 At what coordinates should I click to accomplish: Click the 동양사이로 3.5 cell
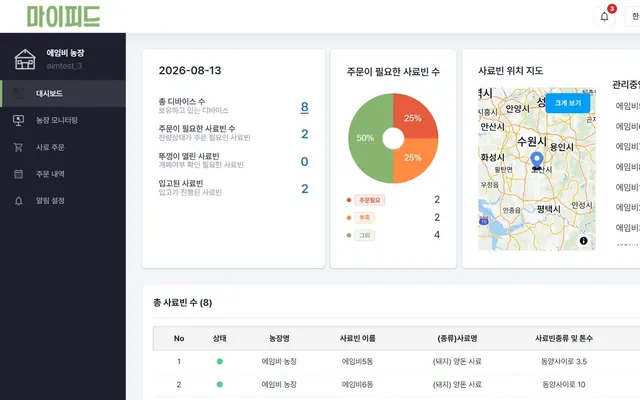[564, 361]
